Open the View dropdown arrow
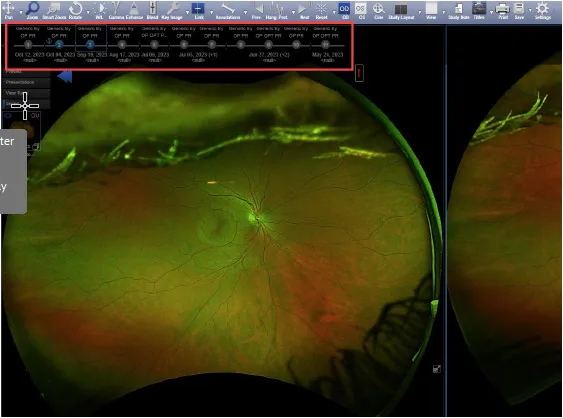 [444, 13]
